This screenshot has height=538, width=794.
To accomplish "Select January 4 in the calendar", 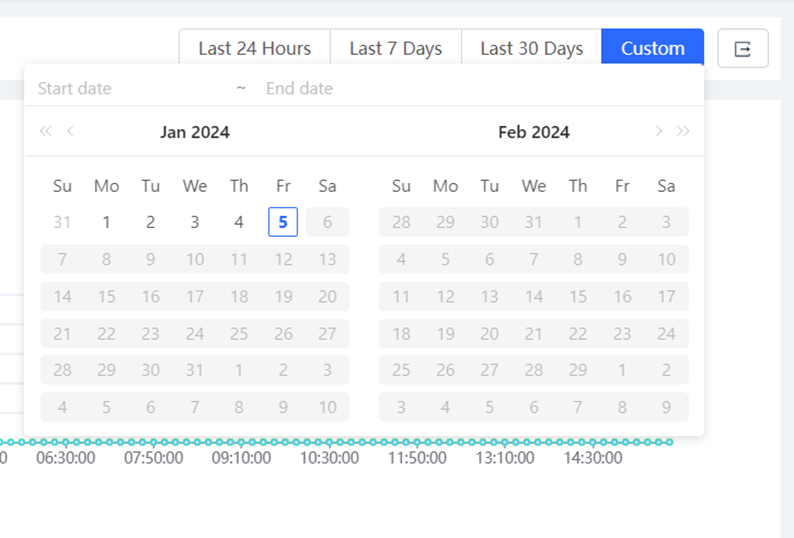I will [x=239, y=222].
